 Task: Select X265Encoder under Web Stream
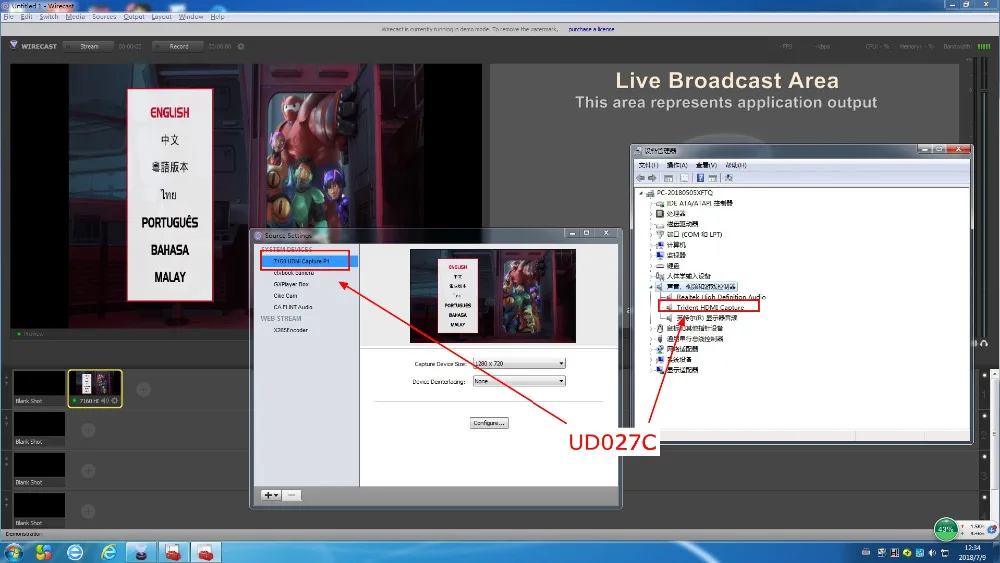point(291,330)
